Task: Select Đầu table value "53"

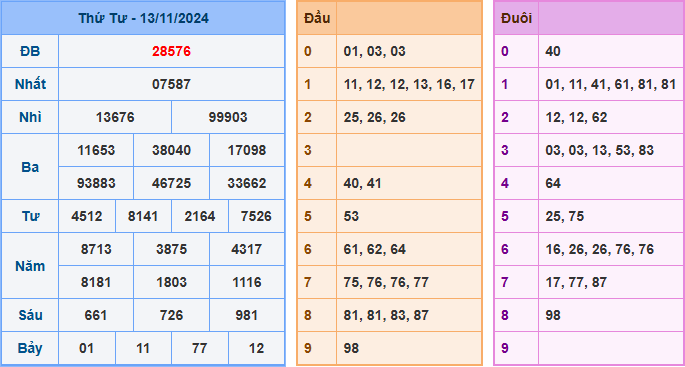Action: 351,216
